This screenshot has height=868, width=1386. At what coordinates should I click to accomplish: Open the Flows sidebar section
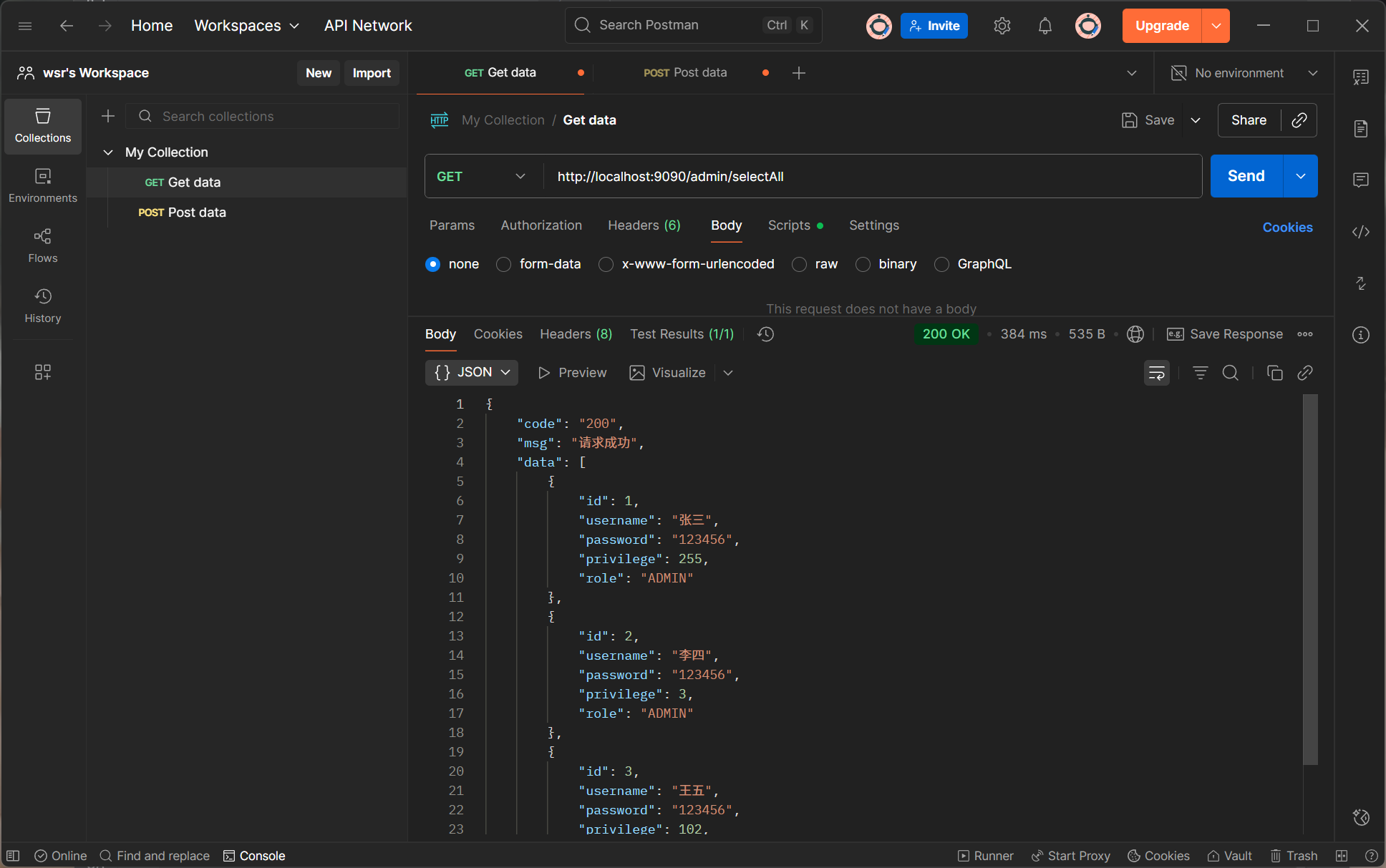(43, 246)
